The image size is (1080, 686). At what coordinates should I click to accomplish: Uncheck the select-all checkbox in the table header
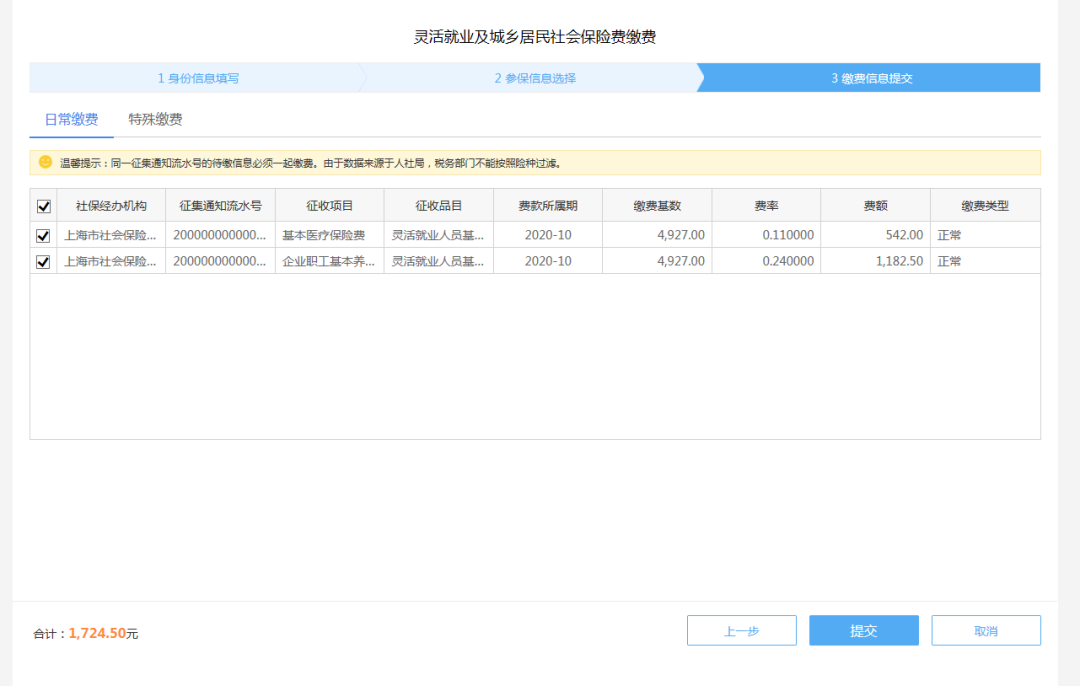44,204
